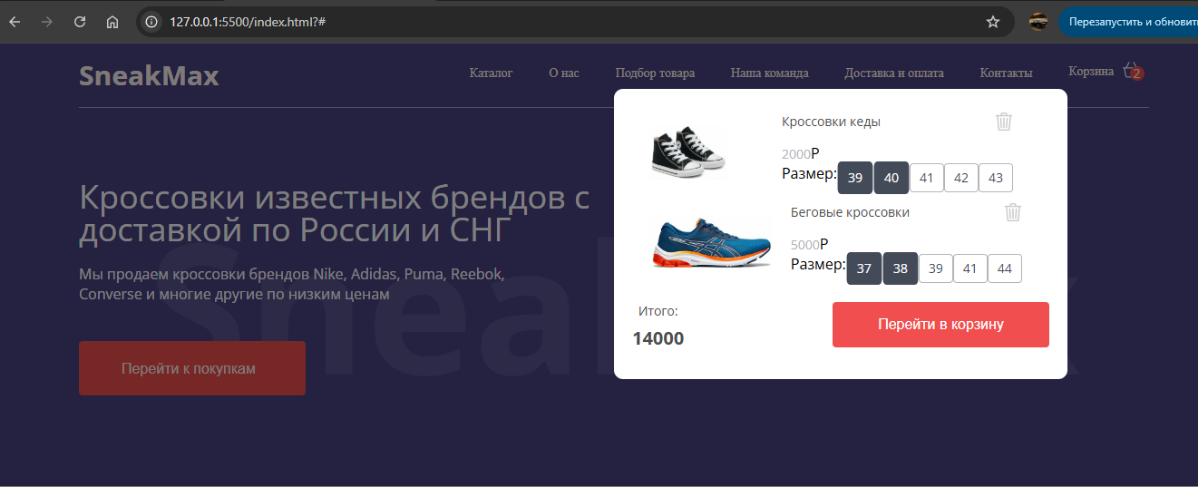Open the blue running shoe thumbnail

pos(712,244)
